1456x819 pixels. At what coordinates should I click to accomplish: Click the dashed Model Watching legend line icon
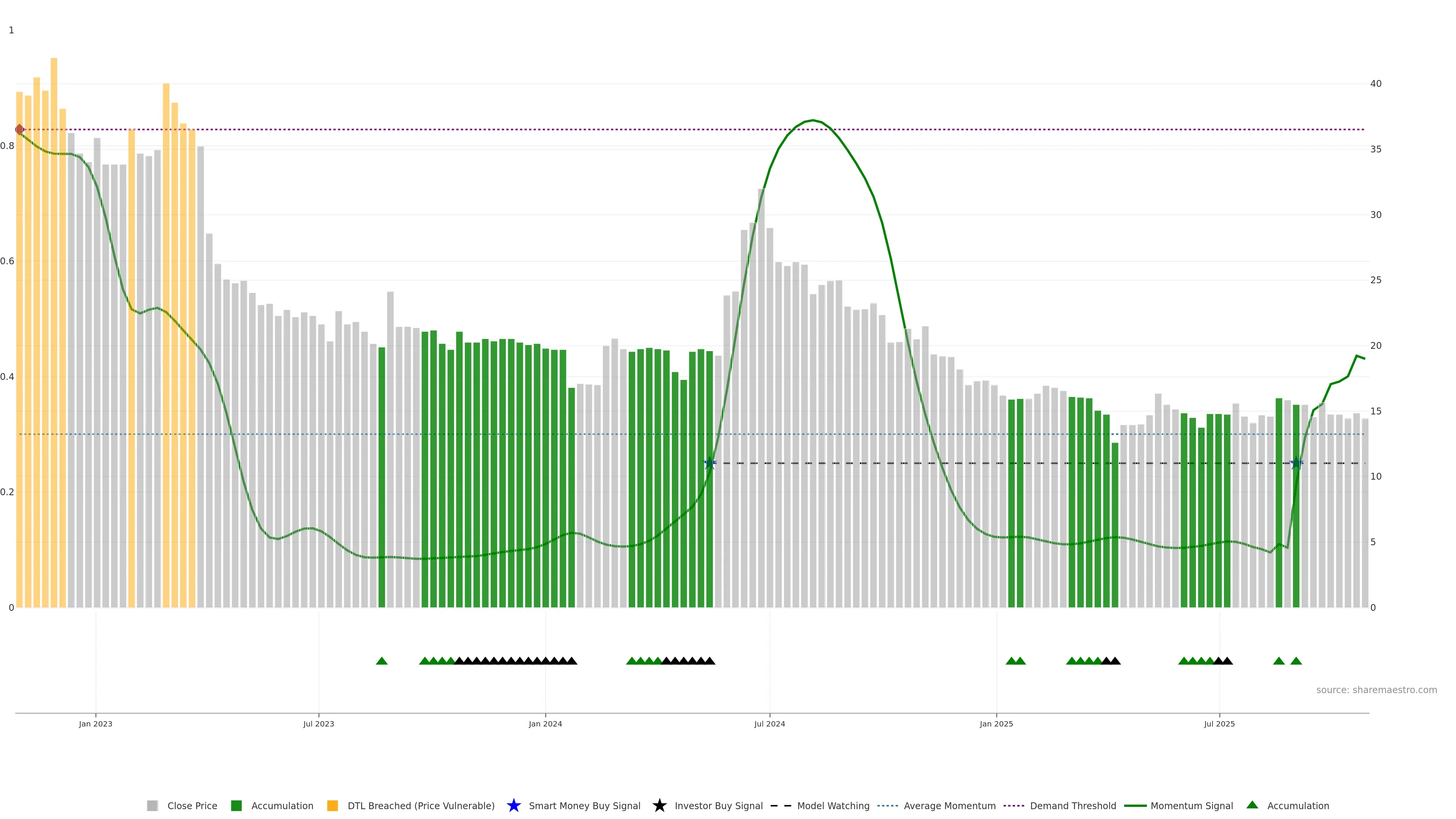point(781,805)
